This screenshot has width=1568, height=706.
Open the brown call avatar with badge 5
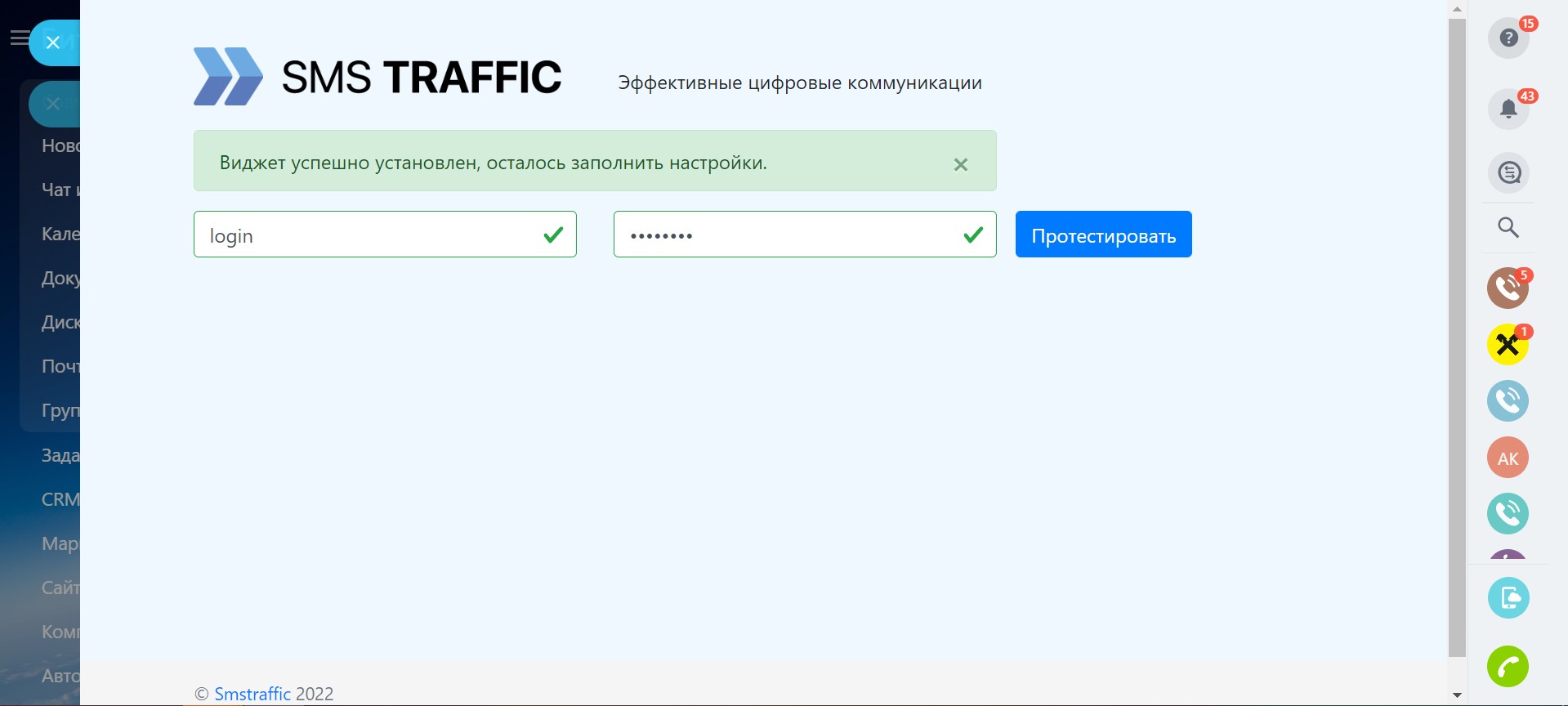tap(1508, 288)
